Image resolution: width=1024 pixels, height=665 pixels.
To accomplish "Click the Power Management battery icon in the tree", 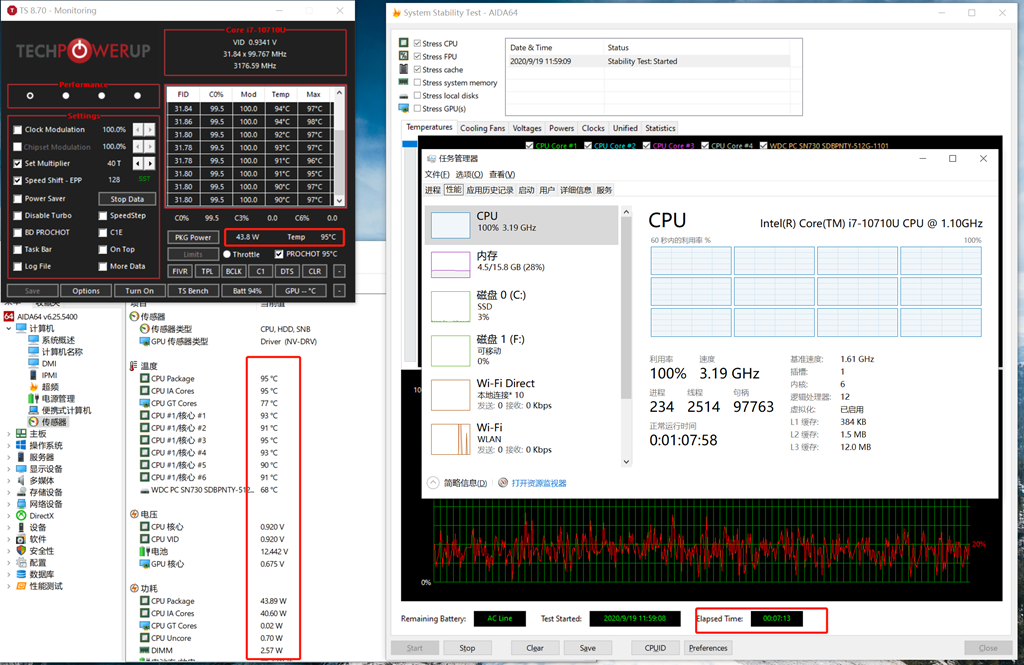I will (x=33, y=398).
